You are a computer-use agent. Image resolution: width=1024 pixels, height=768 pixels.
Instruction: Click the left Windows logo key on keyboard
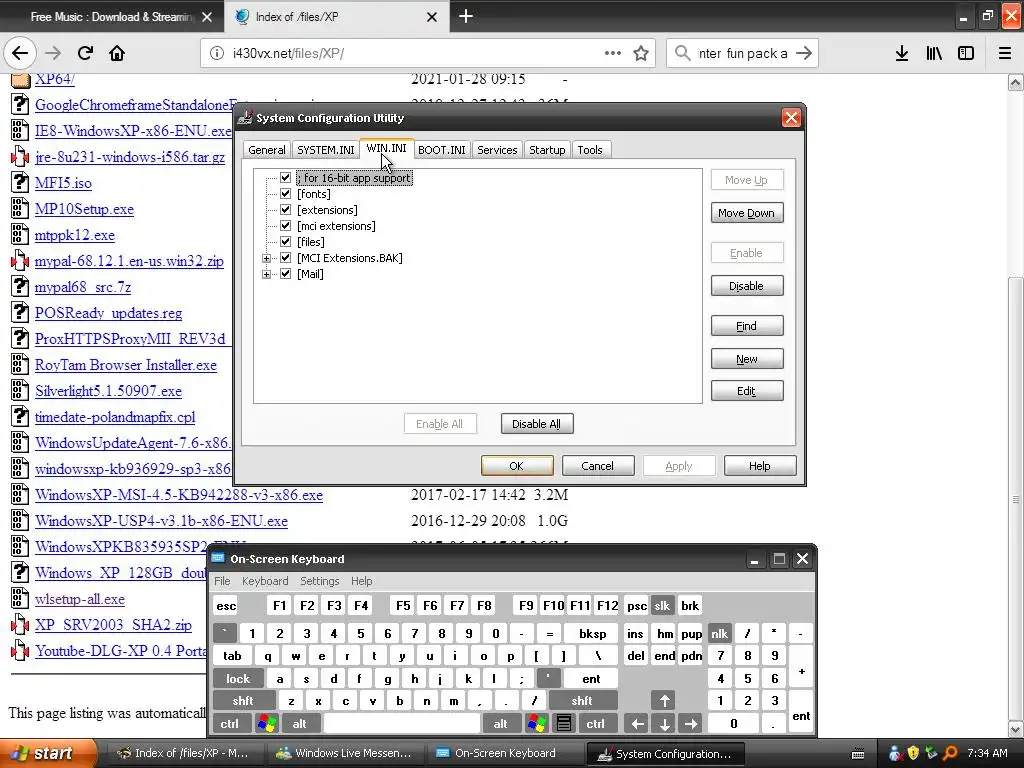(266, 724)
